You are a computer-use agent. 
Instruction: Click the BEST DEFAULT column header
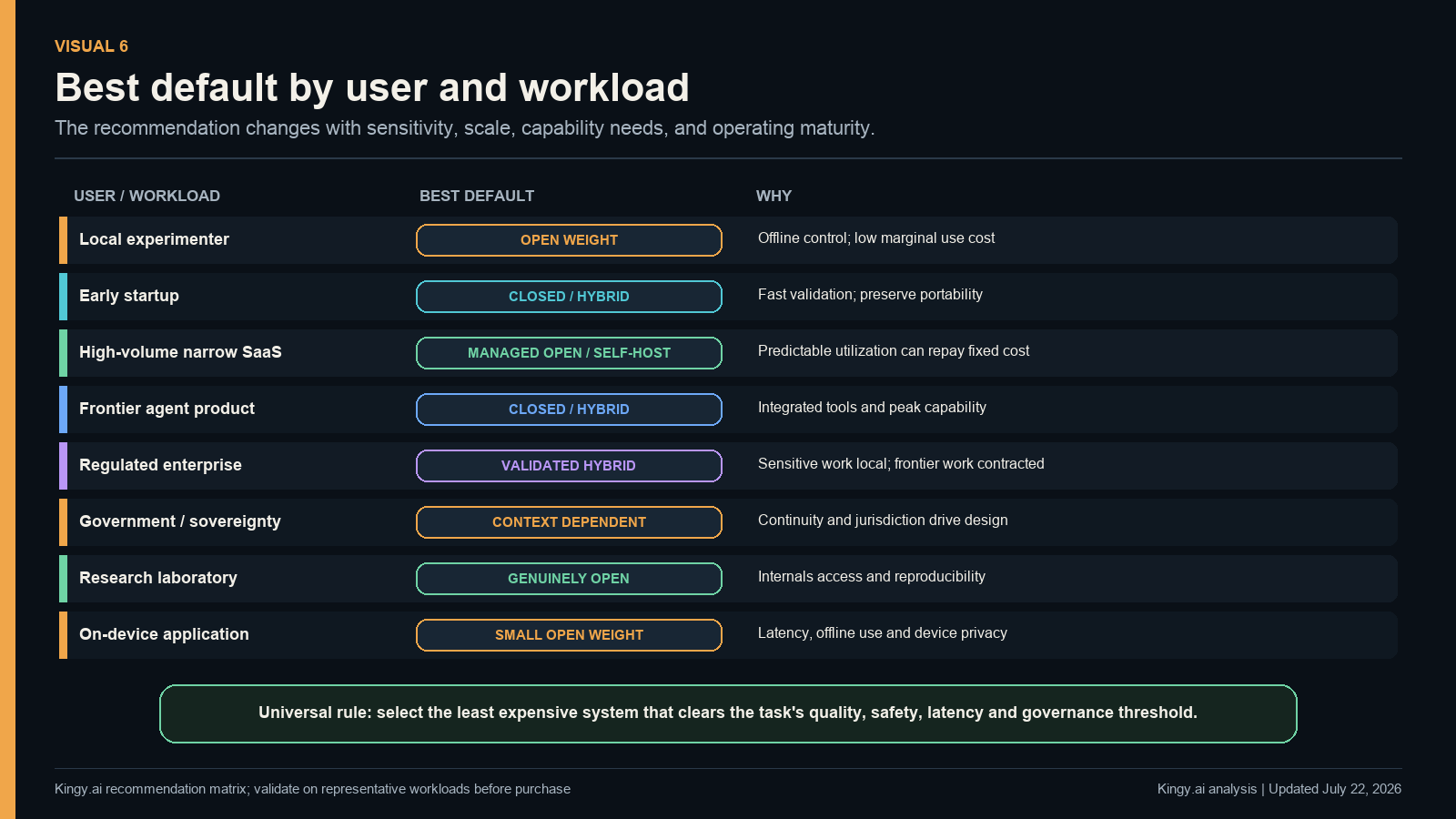[477, 196]
